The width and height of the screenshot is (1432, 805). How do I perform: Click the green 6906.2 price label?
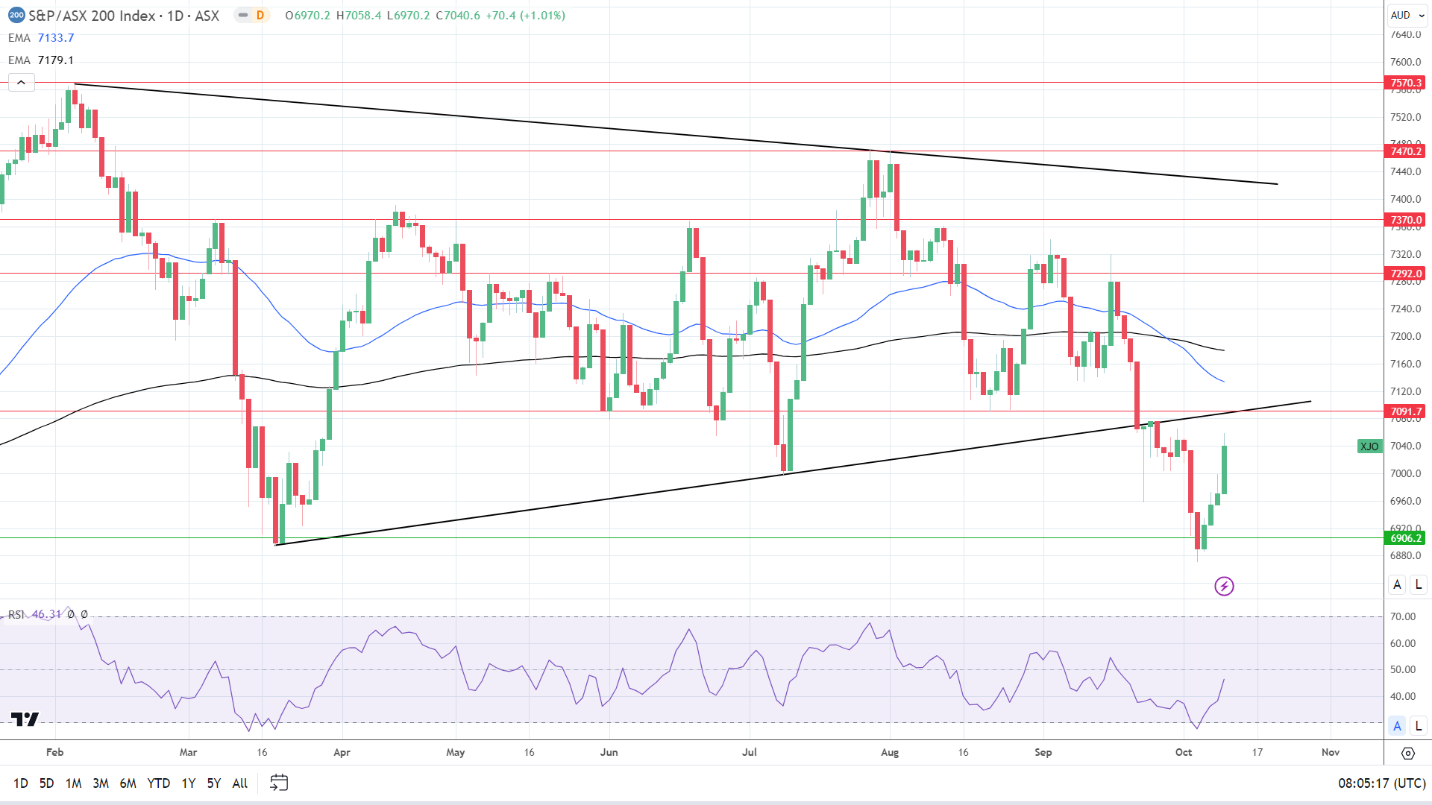pyautogui.click(x=1406, y=538)
